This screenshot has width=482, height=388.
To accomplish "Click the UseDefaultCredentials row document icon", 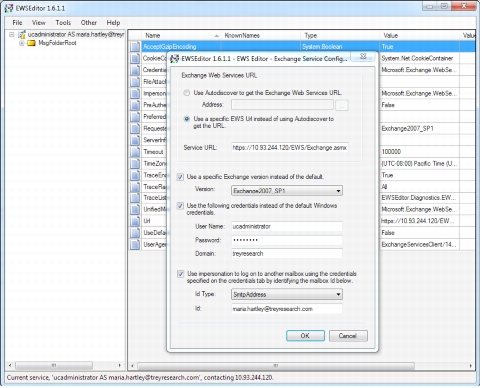I will coord(135,233).
